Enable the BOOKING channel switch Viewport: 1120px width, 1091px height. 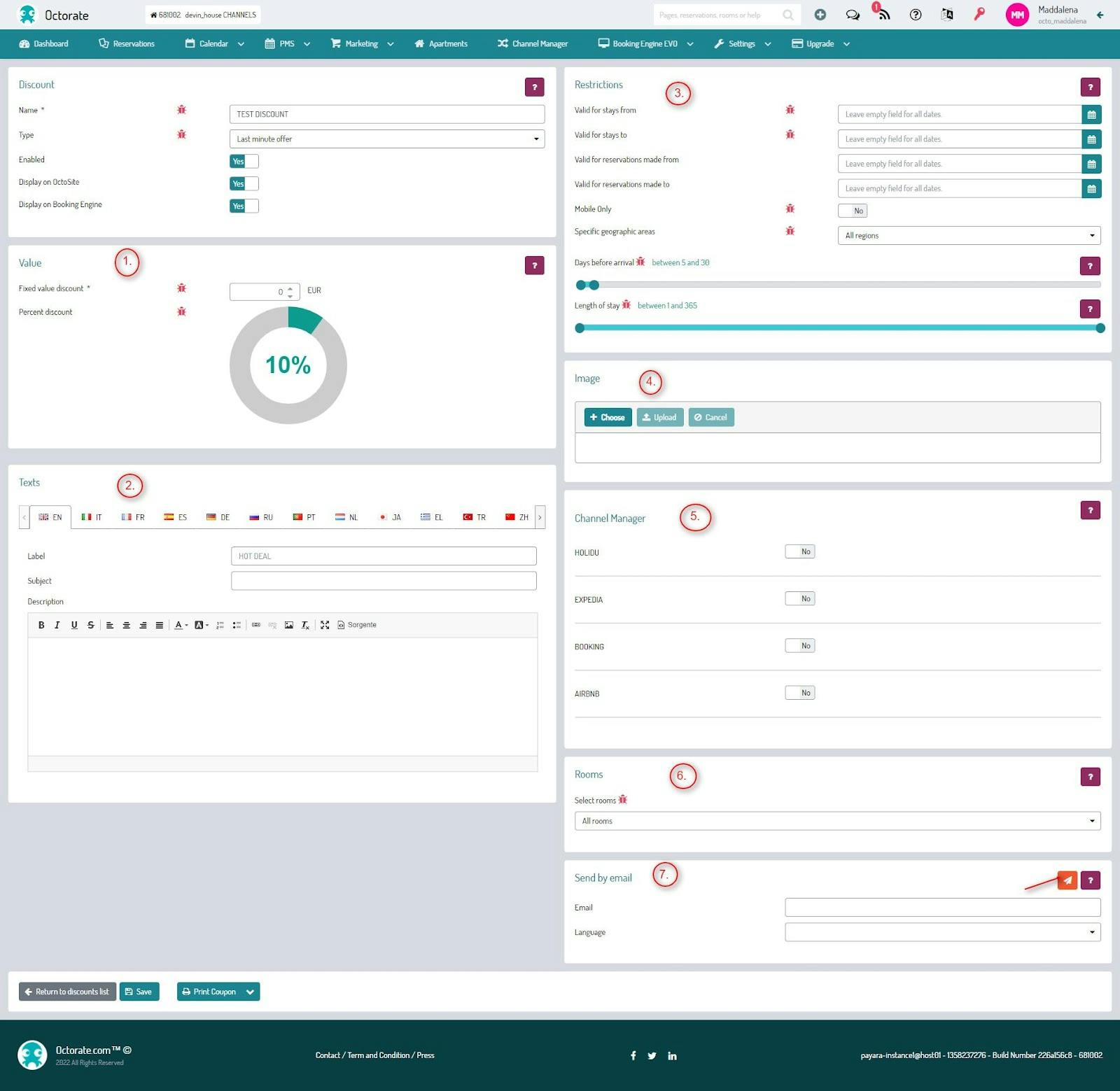[800, 645]
